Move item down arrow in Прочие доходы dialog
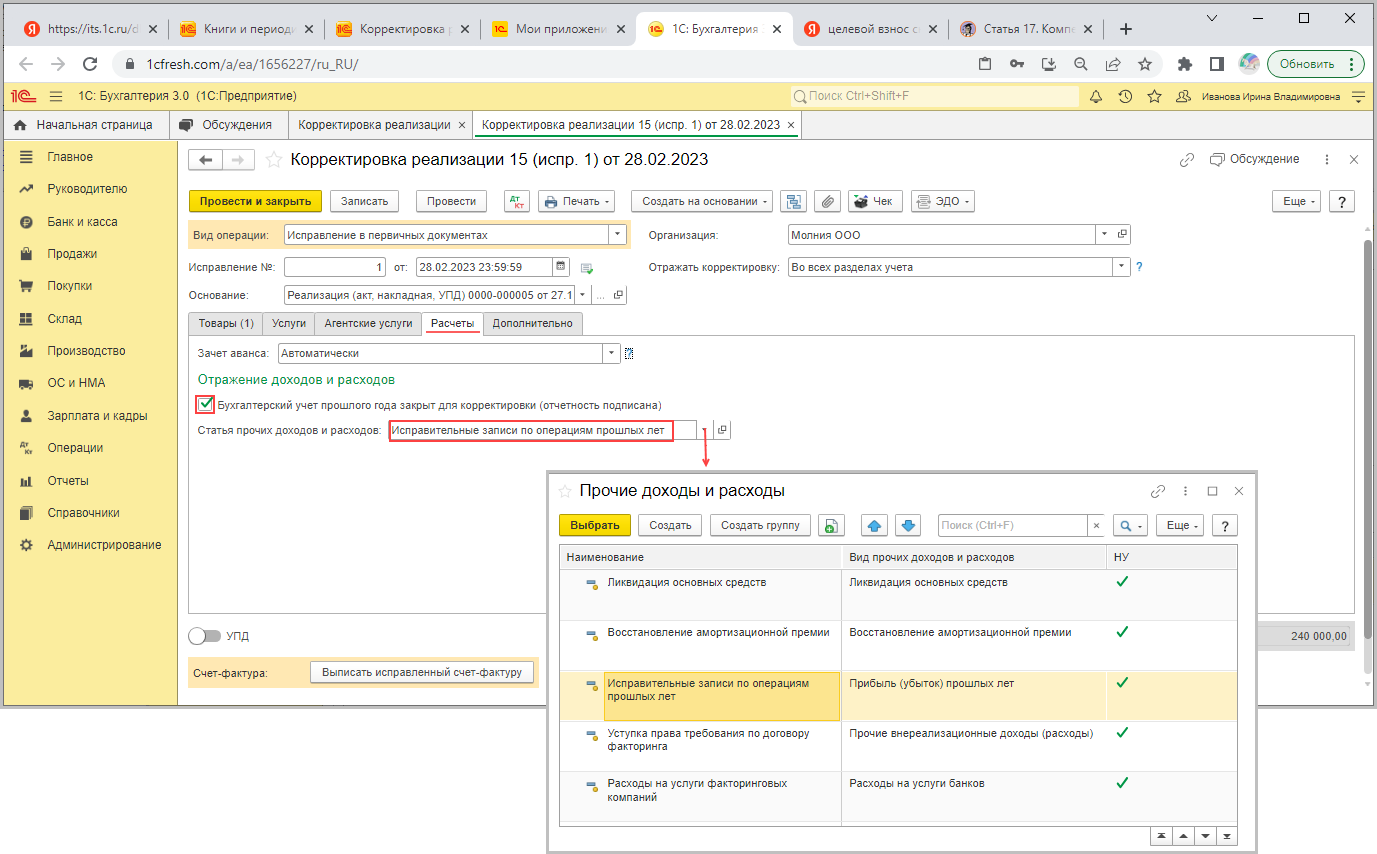 (908, 525)
